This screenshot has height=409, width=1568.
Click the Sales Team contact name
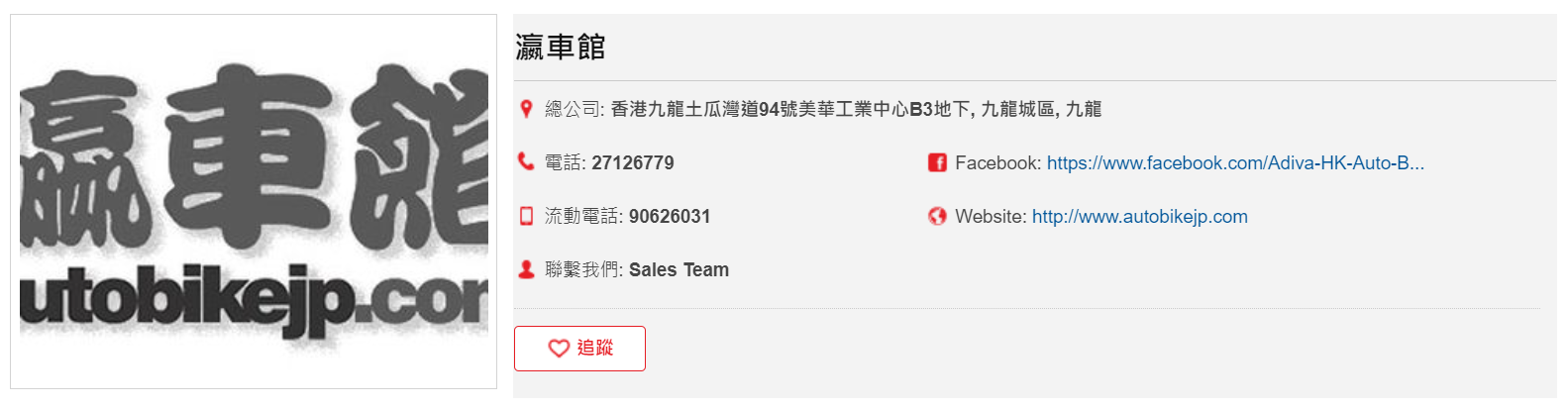[x=679, y=269]
